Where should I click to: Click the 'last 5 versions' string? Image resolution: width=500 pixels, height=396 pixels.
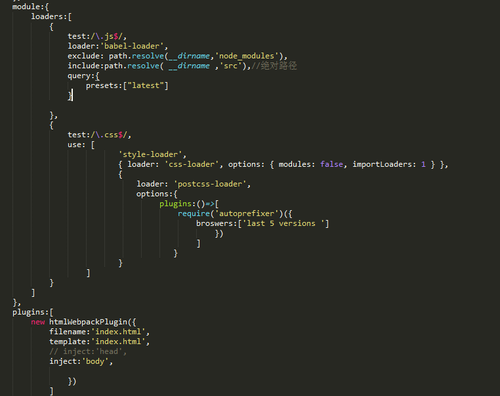[x=284, y=223]
